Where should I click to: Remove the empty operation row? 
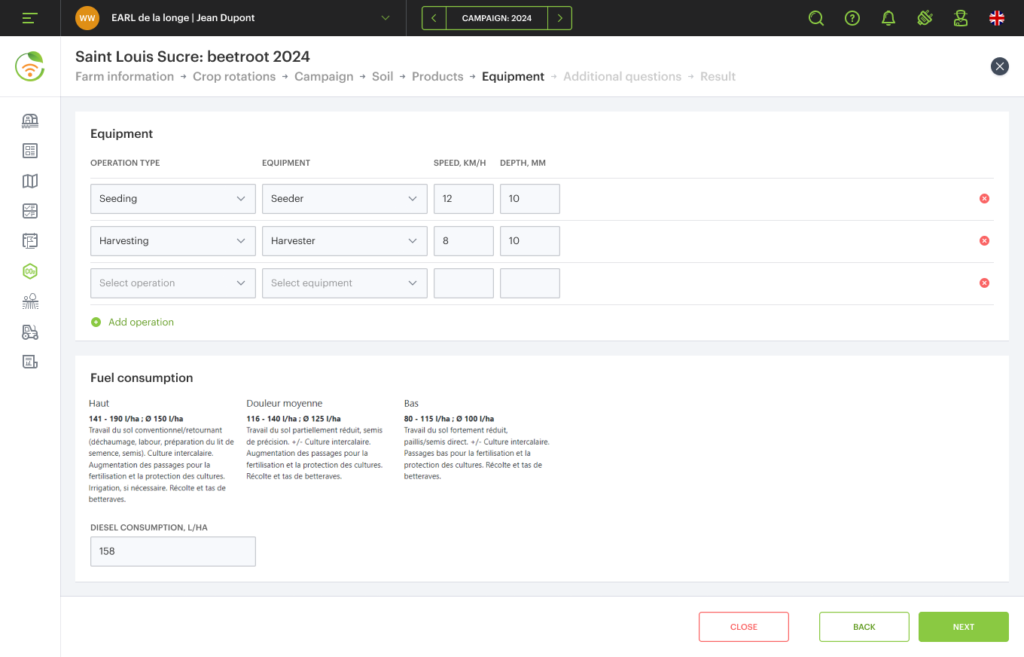(x=984, y=283)
